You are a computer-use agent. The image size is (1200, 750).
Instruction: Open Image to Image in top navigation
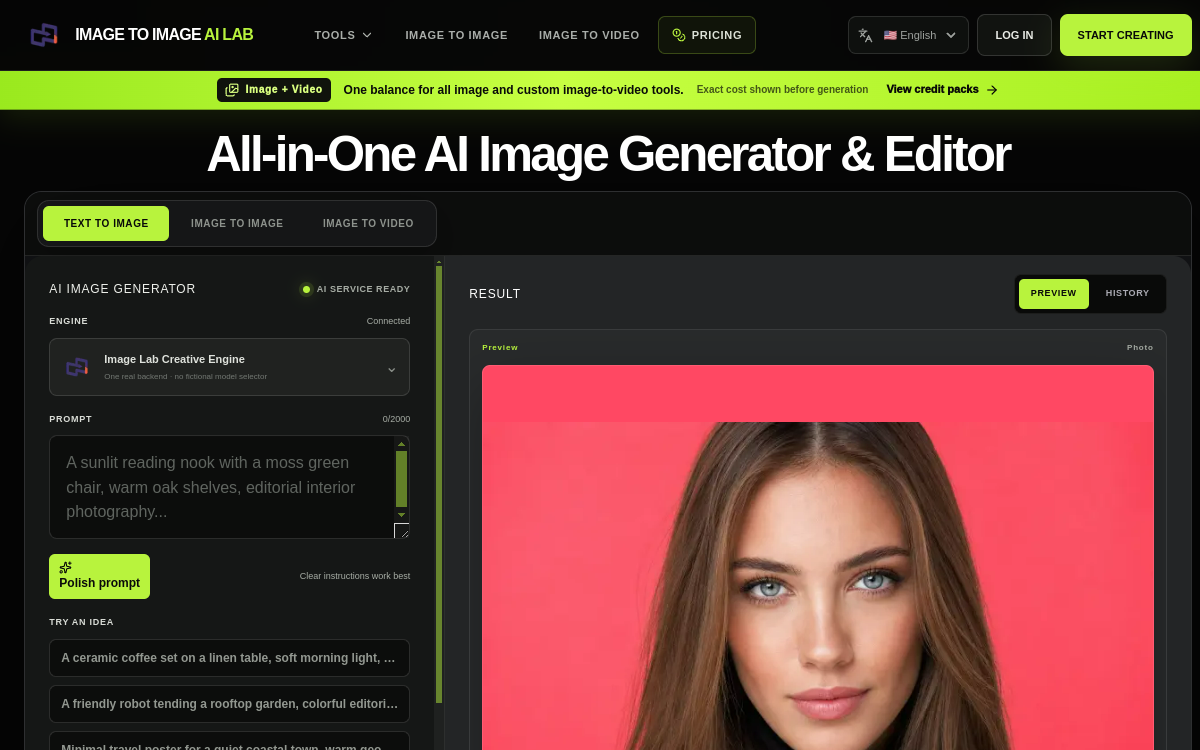[x=456, y=35]
